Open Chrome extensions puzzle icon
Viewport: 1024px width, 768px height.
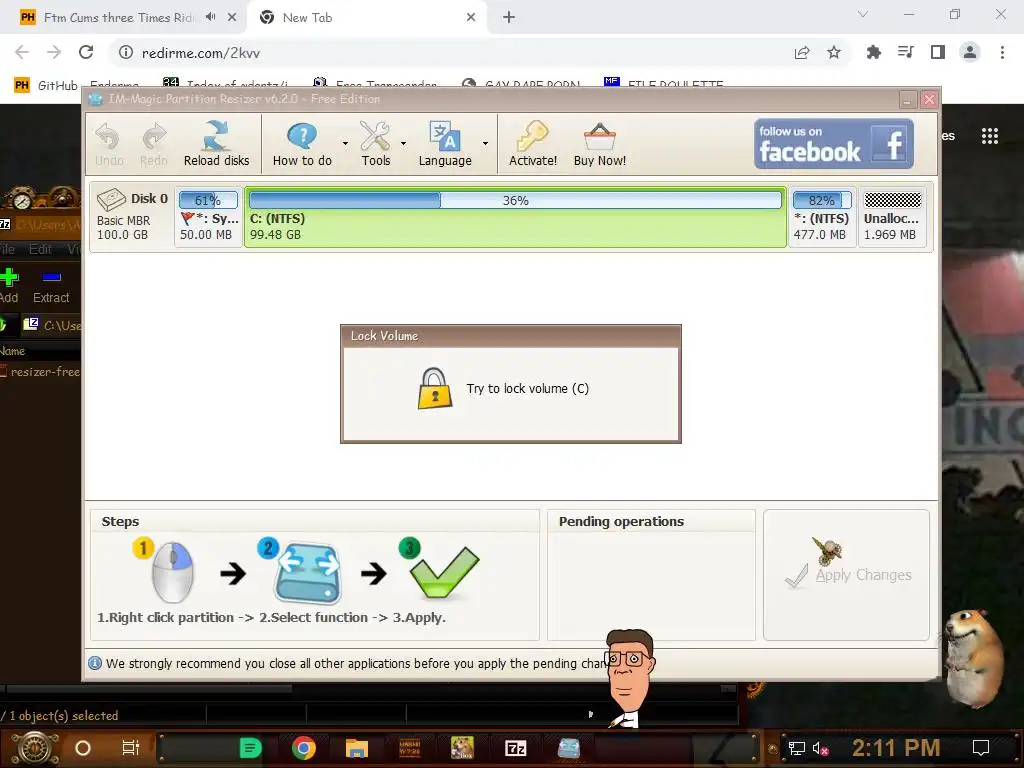click(874, 52)
